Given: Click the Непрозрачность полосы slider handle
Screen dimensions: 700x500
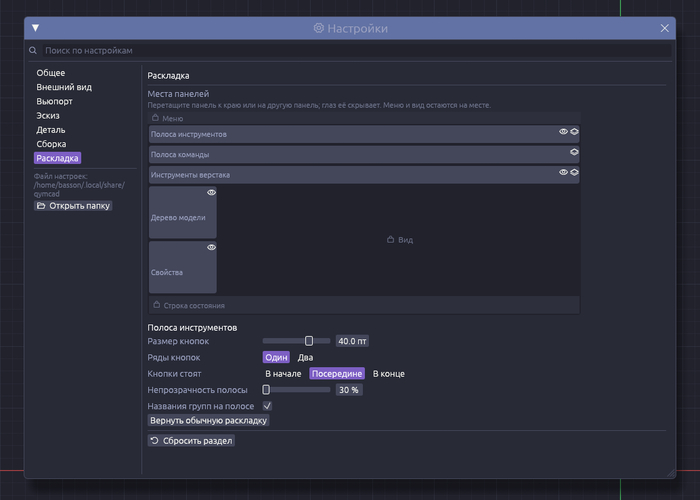Looking at the screenshot, I should (266, 390).
